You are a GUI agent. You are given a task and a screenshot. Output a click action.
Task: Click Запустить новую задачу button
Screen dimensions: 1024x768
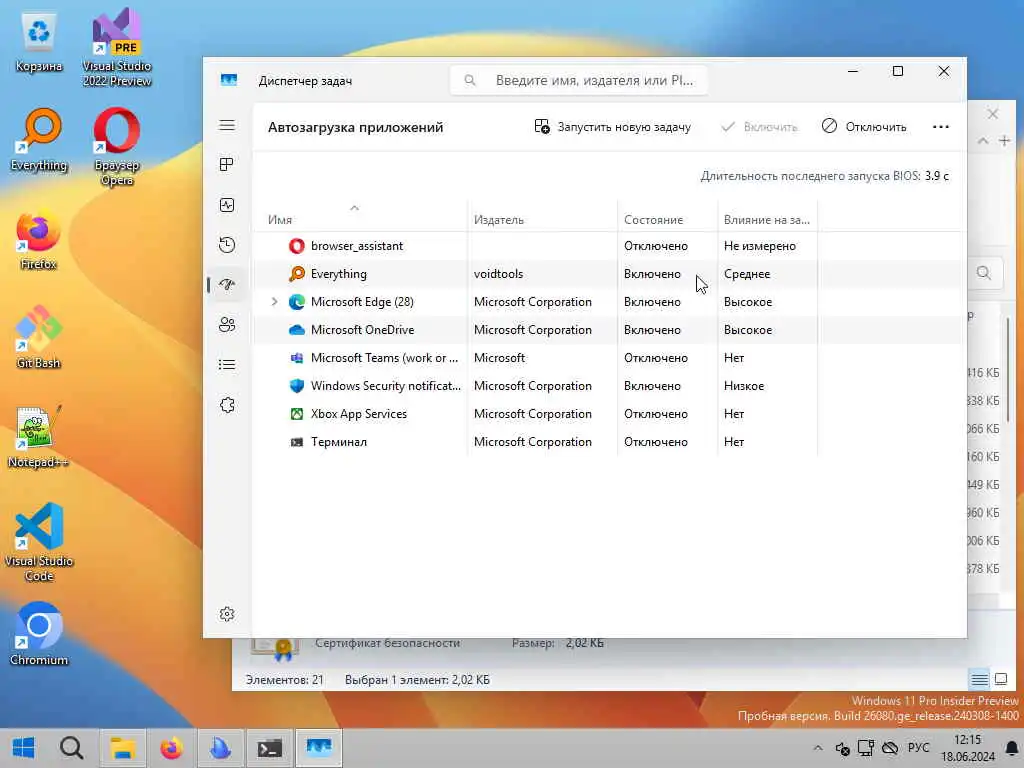coord(613,127)
